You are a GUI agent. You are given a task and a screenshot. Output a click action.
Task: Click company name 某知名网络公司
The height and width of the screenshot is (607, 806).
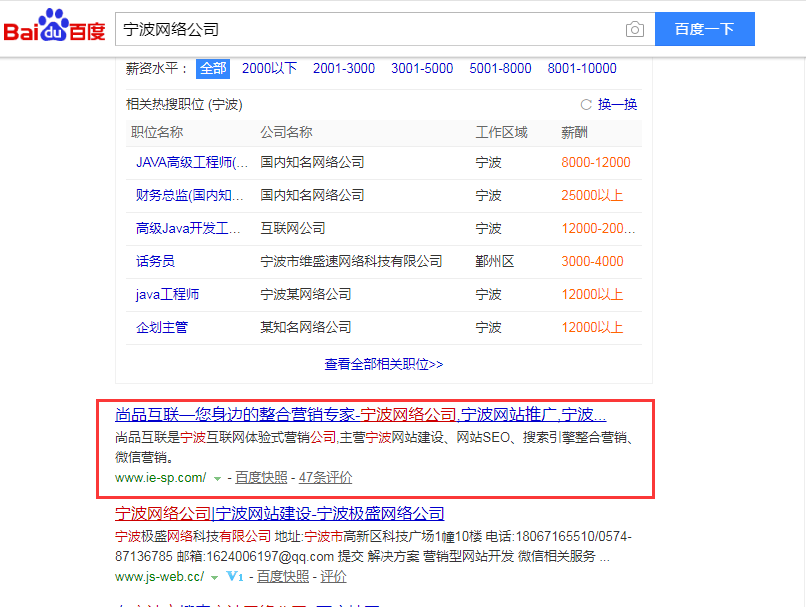click(x=305, y=327)
